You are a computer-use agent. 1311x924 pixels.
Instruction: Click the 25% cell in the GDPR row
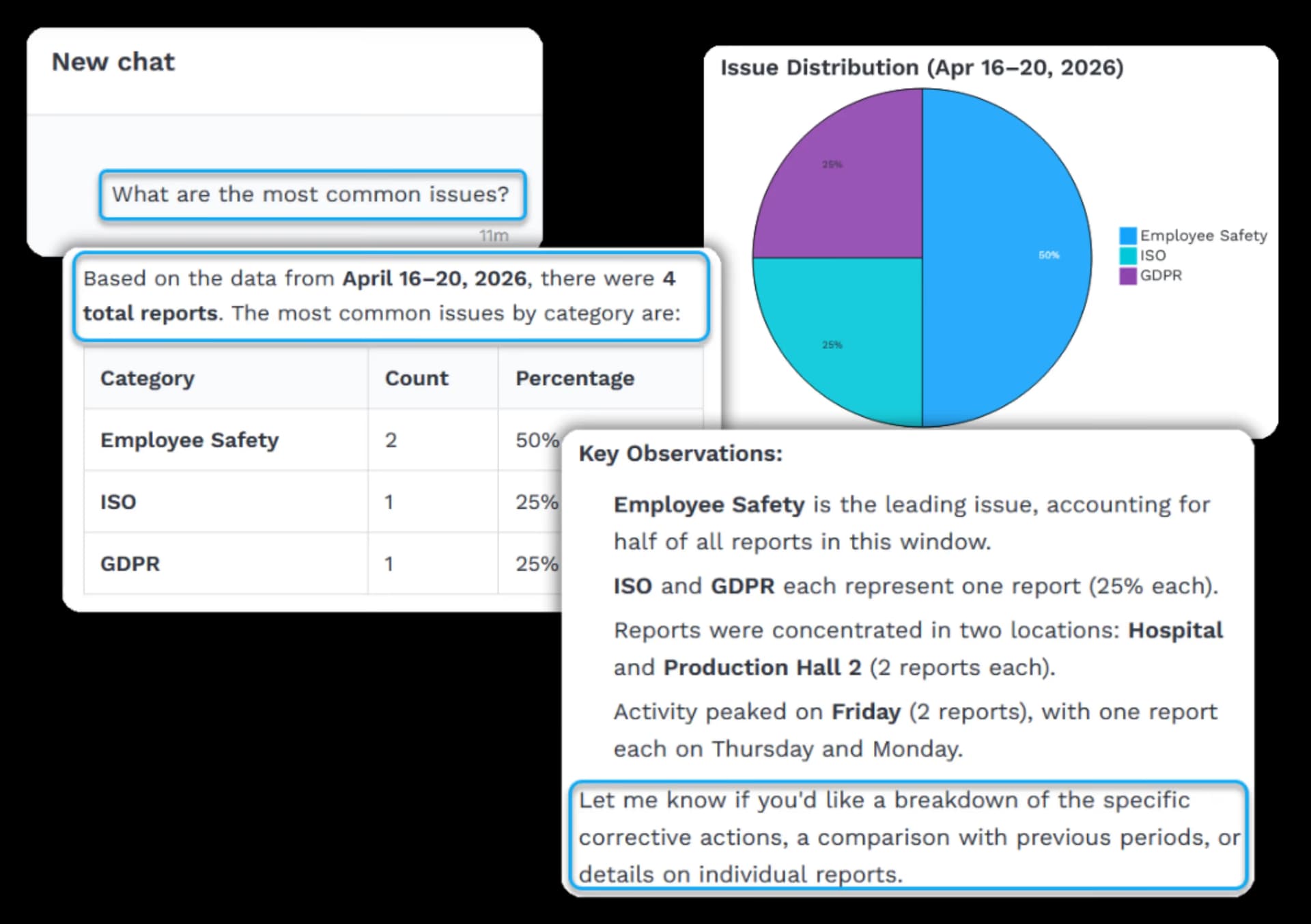pos(537,564)
